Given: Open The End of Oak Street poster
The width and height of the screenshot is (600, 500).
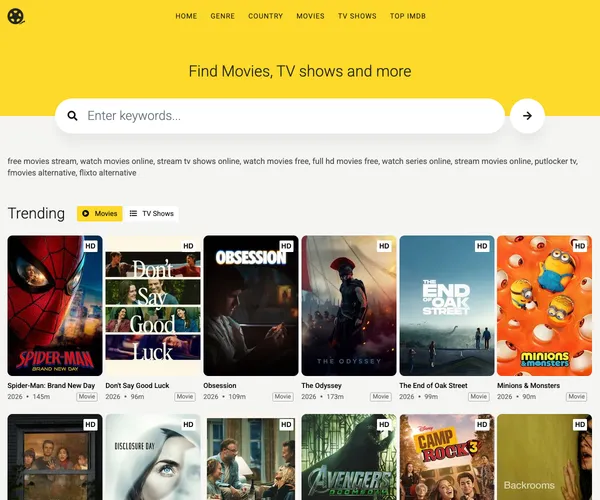Looking at the screenshot, I should [x=447, y=306].
